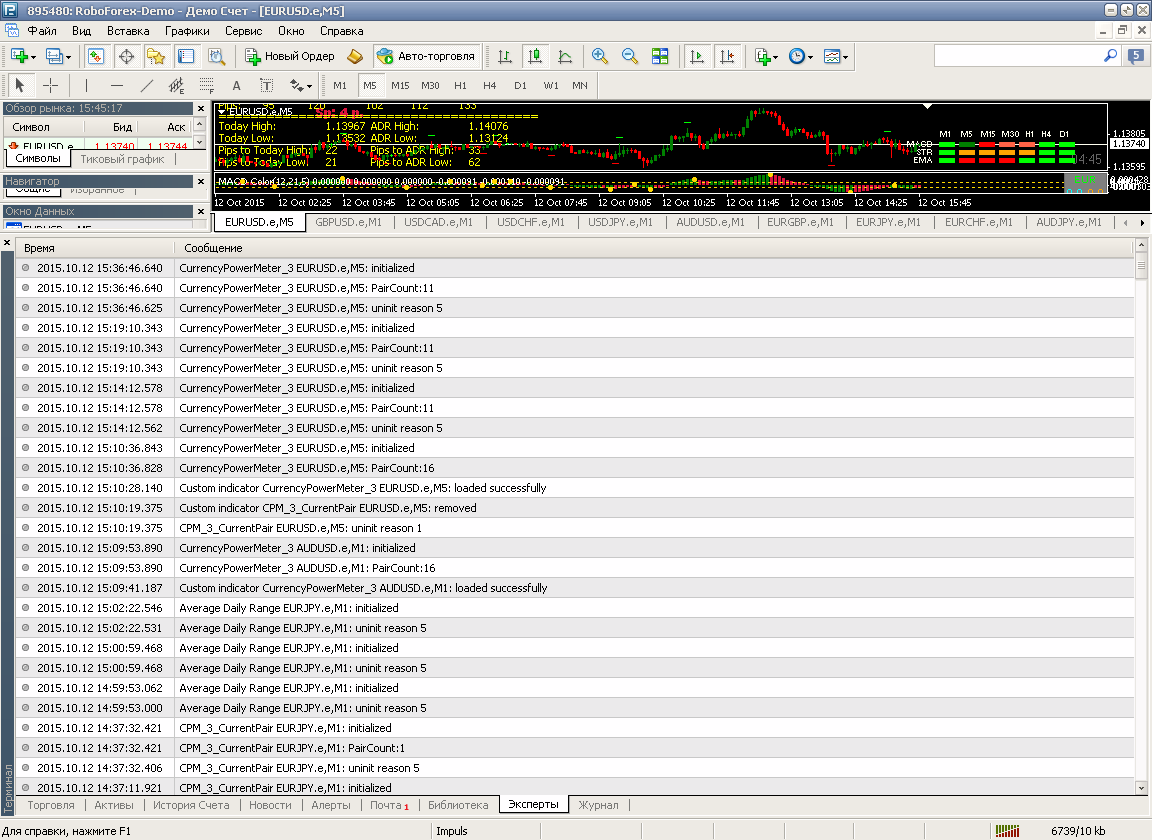Open the Strategy Tester magnifier icon
The height and width of the screenshot is (840, 1152).
216,57
